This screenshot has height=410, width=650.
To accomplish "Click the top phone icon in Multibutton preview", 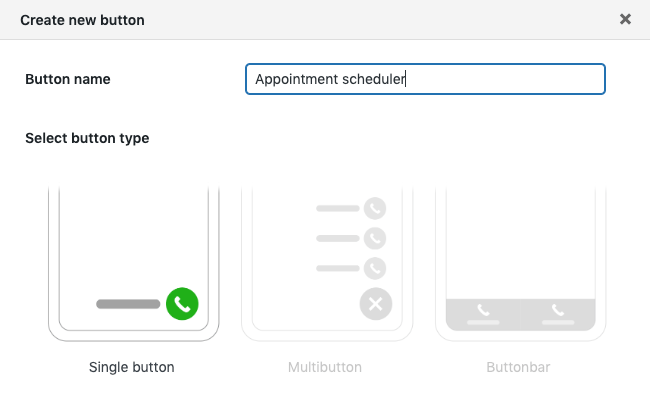I will pyautogui.click(x=375, y=209).
